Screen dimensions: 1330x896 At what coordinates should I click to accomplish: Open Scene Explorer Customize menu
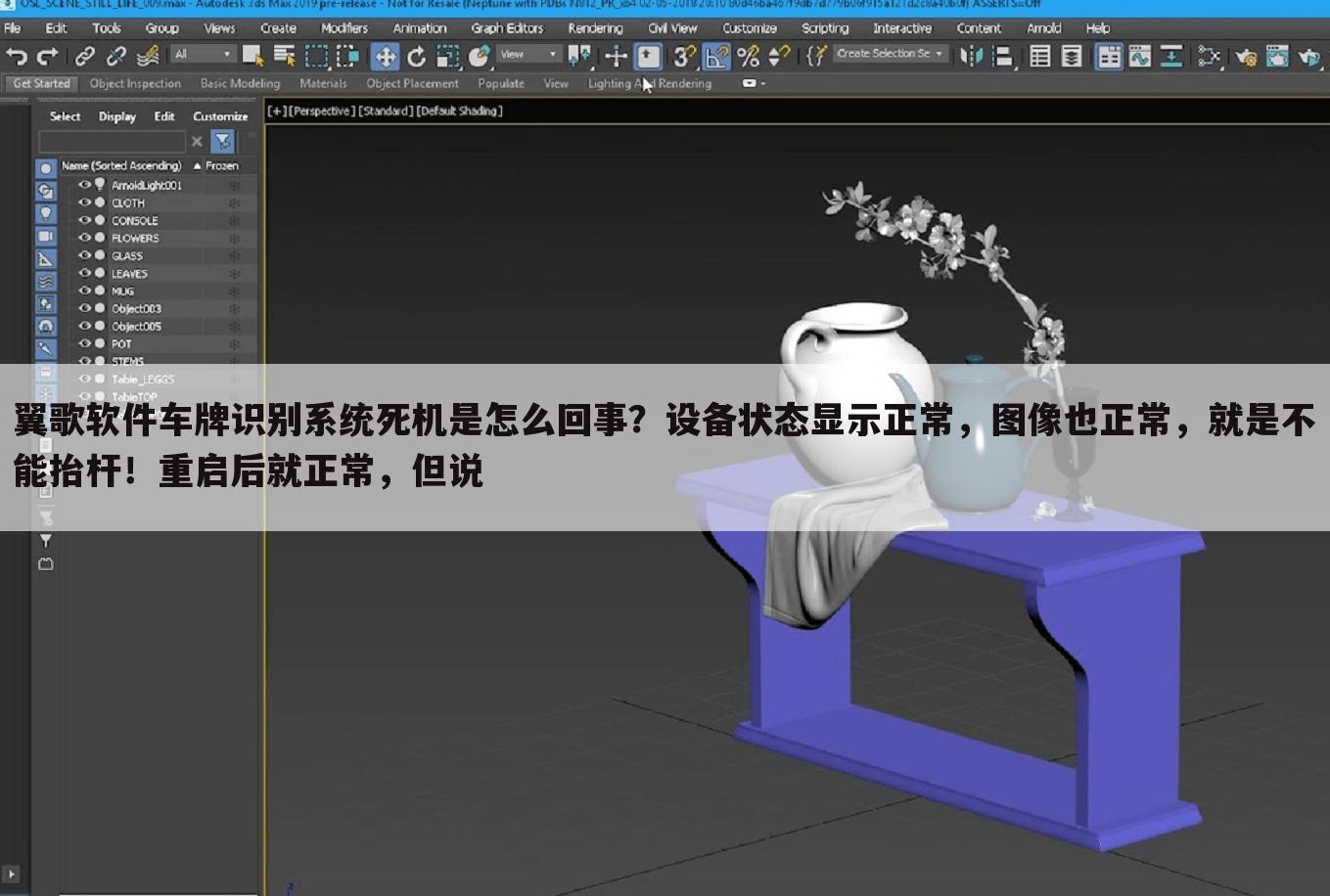(220, 116)
